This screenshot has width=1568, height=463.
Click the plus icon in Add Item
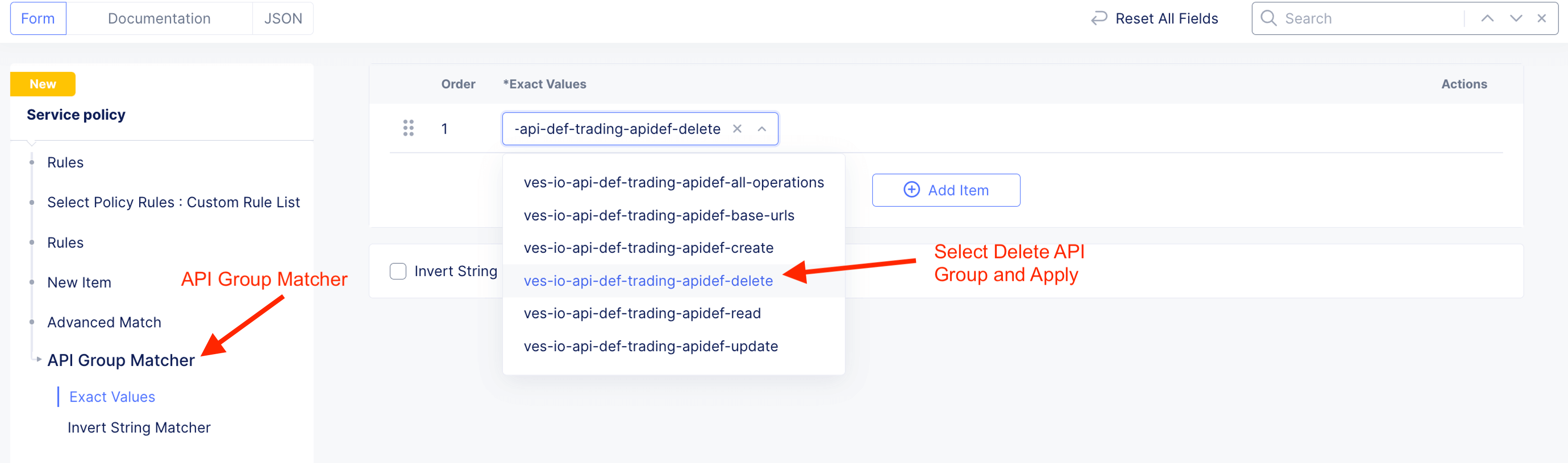coord(911,190)
